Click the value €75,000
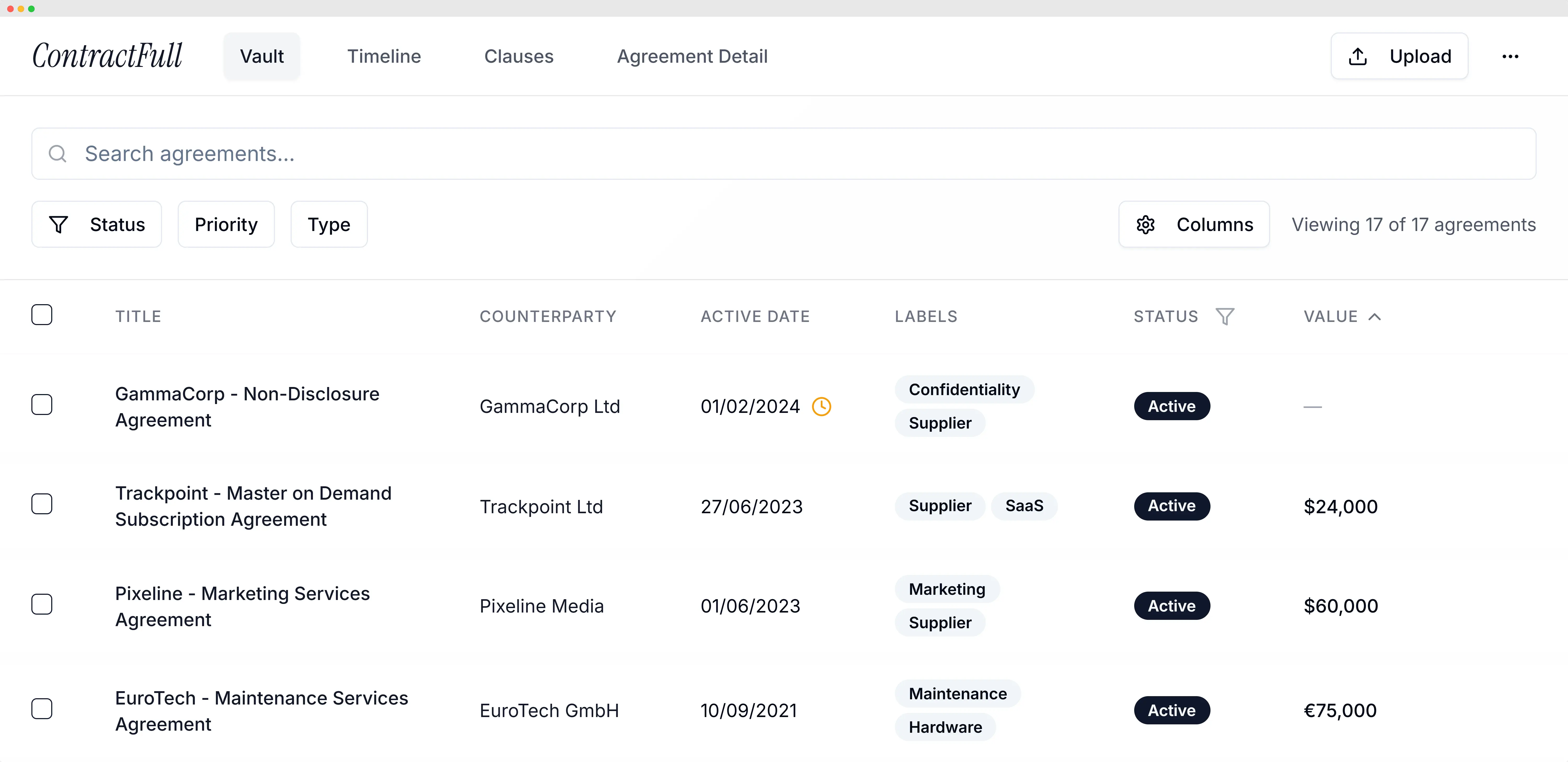Viewport: 1568px width, 762px height. (1340, 711)
